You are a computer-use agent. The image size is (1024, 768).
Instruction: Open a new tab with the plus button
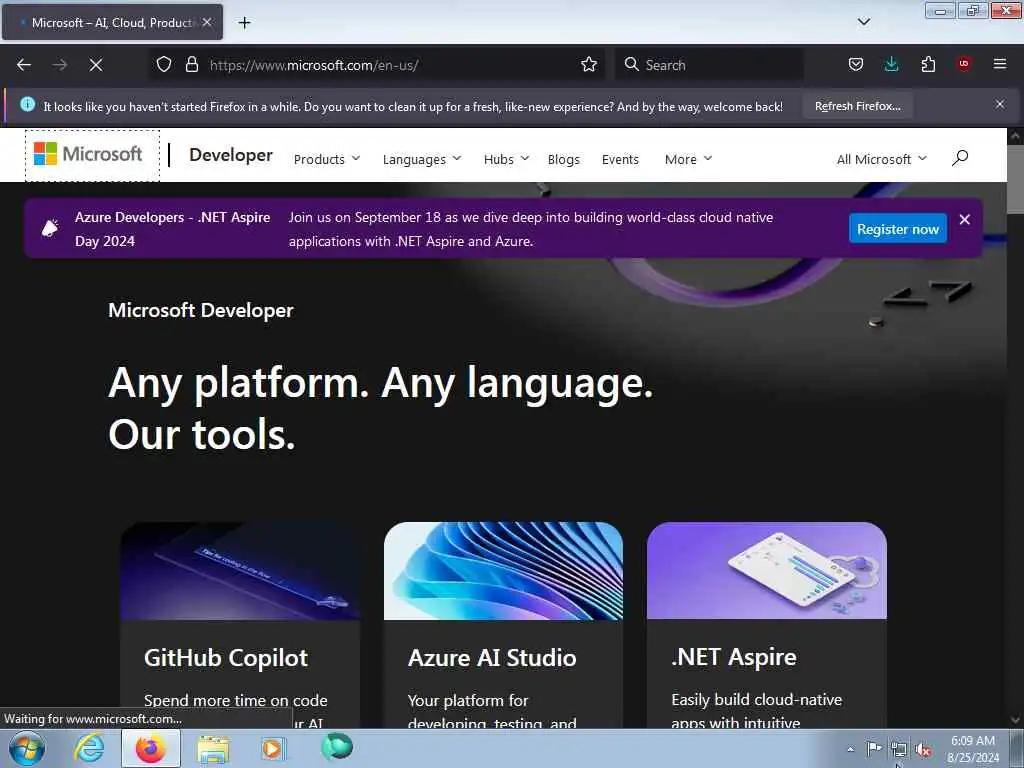244,23
